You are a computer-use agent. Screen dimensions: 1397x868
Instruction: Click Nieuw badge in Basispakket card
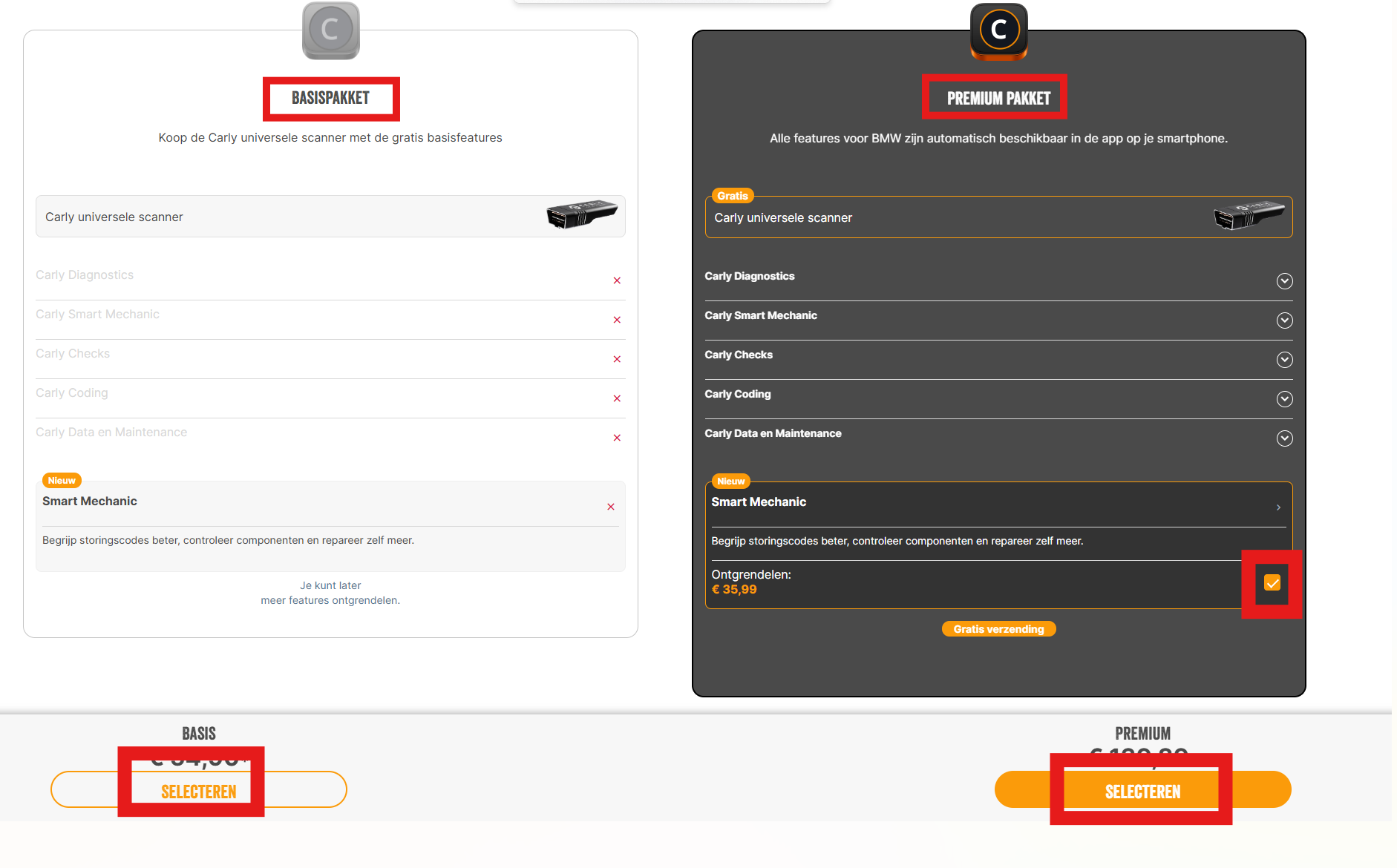62,481
